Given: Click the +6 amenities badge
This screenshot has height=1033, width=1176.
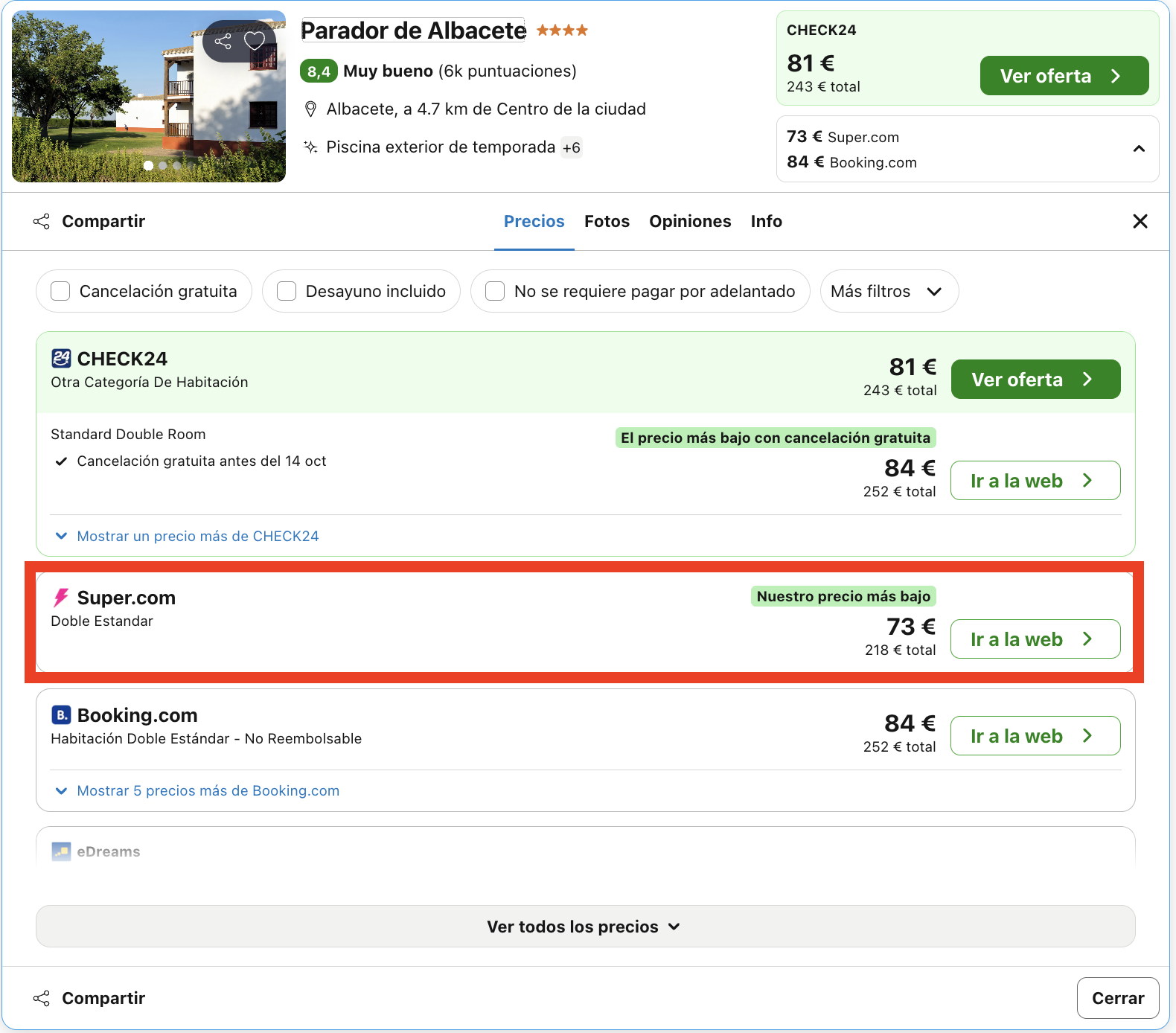Looking at the screenshot, I should [572, 147].
